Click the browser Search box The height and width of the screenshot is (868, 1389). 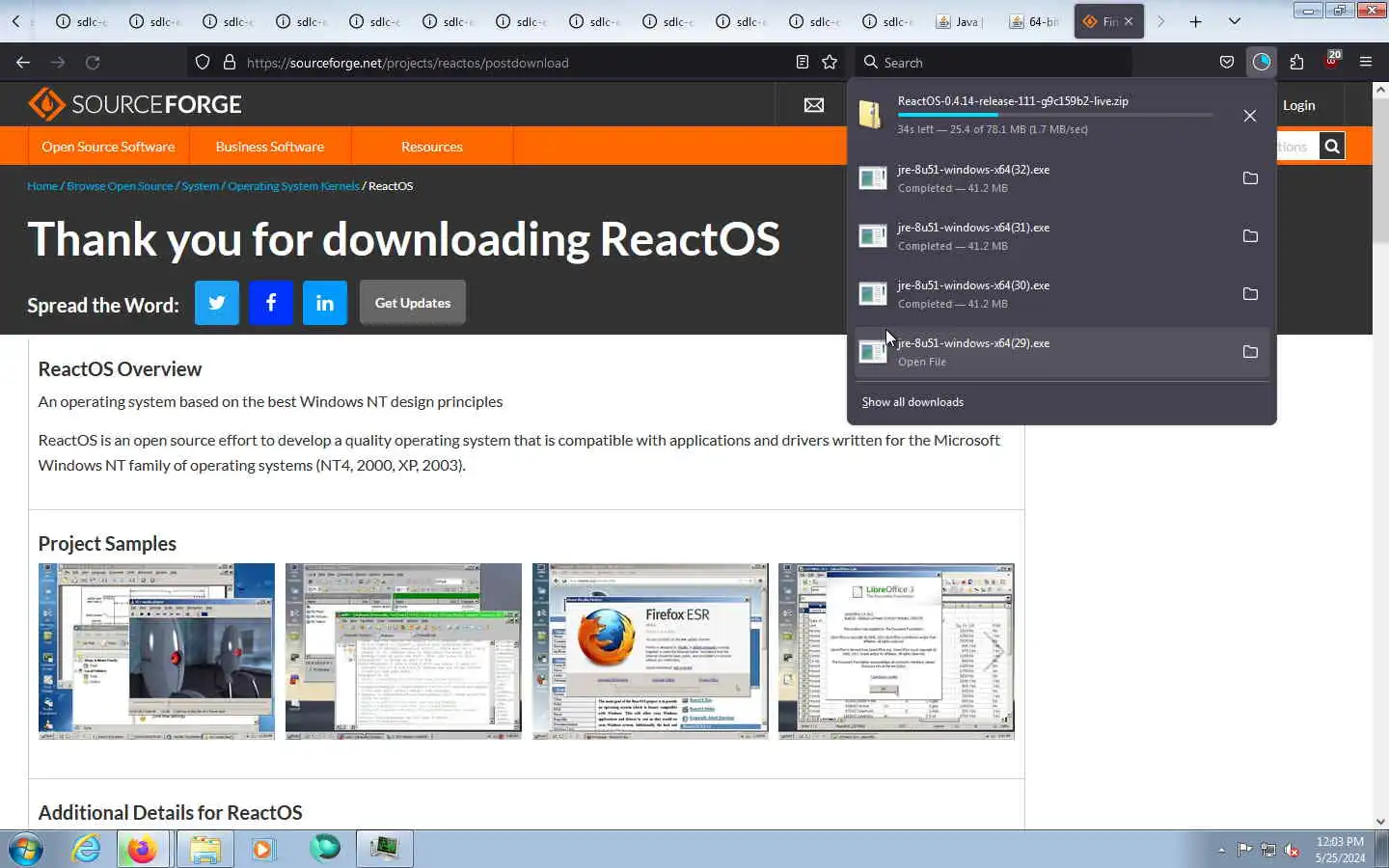tap(994, 62)
